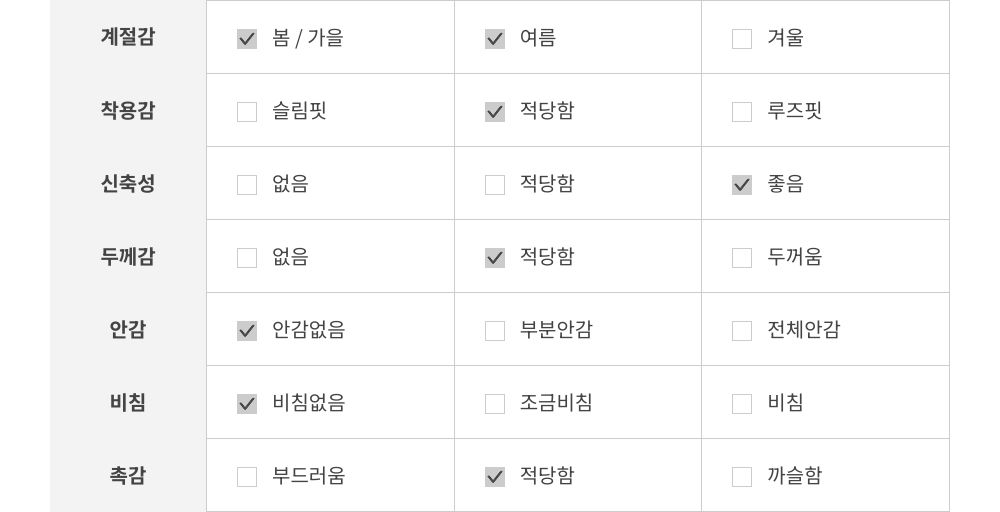The width and height of the screenshot is (1000, 512).
Task: Uncheck the 비침없음 checkbox
Action: coord(247,404)
